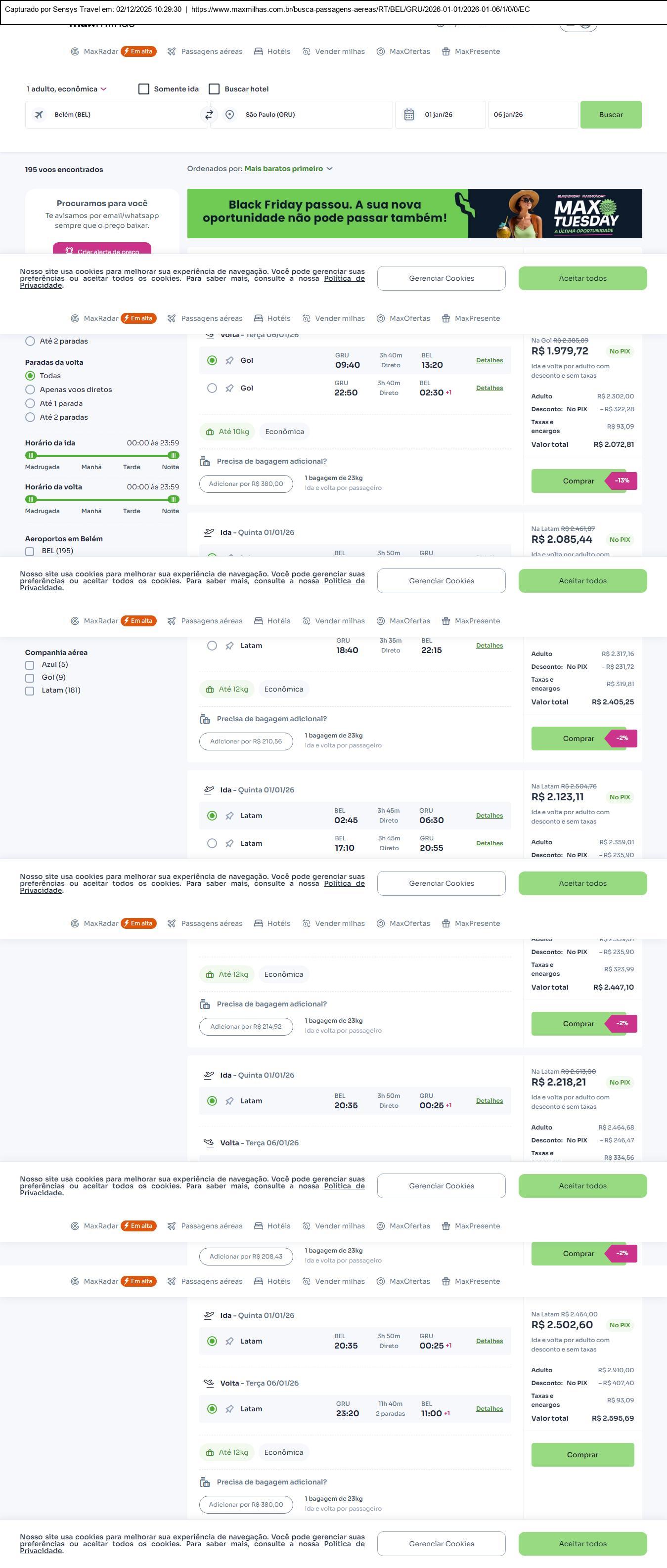Click the airplane icon in the Belém origin field
Image resolution: width=667 pixels, height=1568 pixels.
[39, 114]
